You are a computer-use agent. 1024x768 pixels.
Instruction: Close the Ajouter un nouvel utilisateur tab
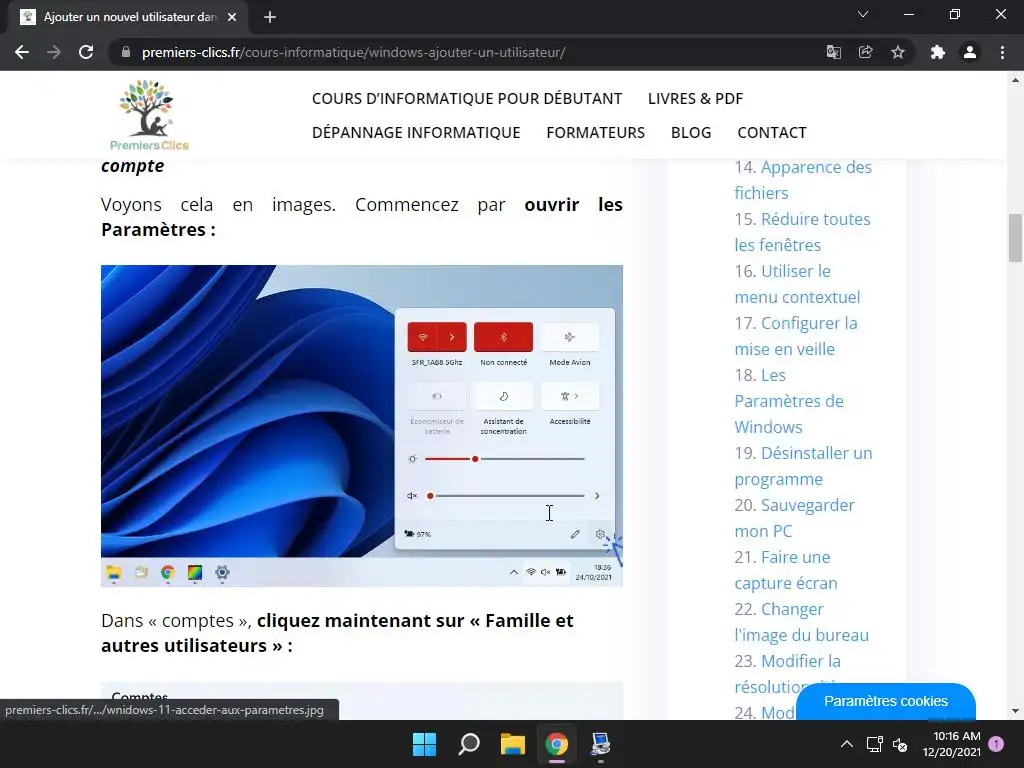(232, 17)
